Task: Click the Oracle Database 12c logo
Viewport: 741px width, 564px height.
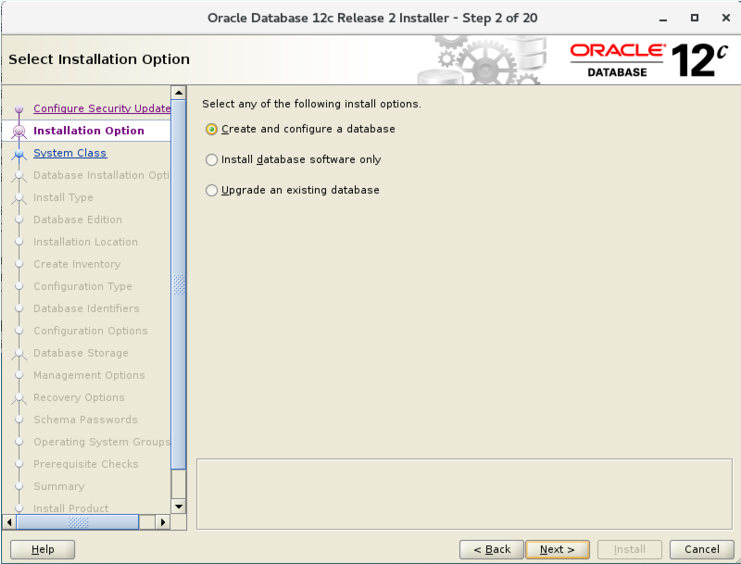Action: pos(649,60)
